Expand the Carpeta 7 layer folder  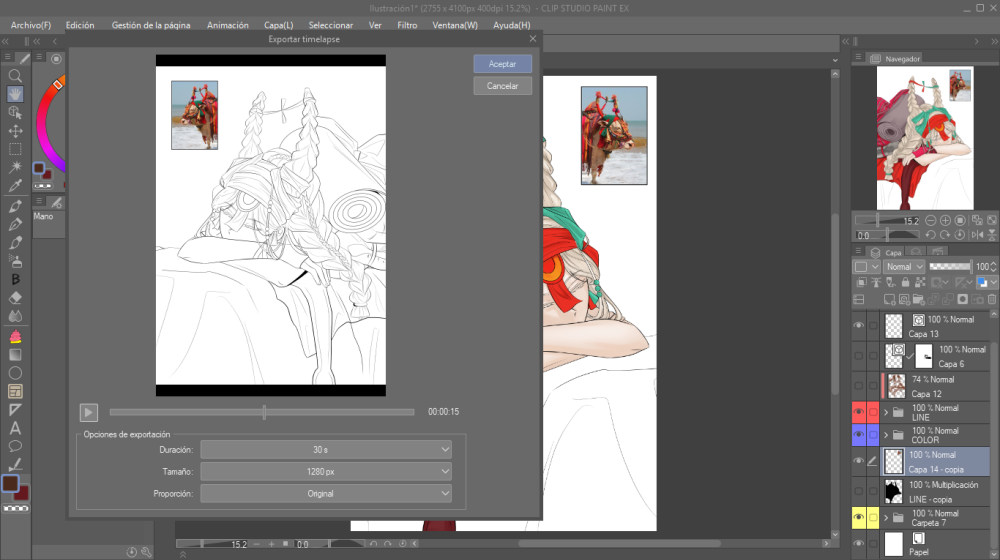point(886,517)
